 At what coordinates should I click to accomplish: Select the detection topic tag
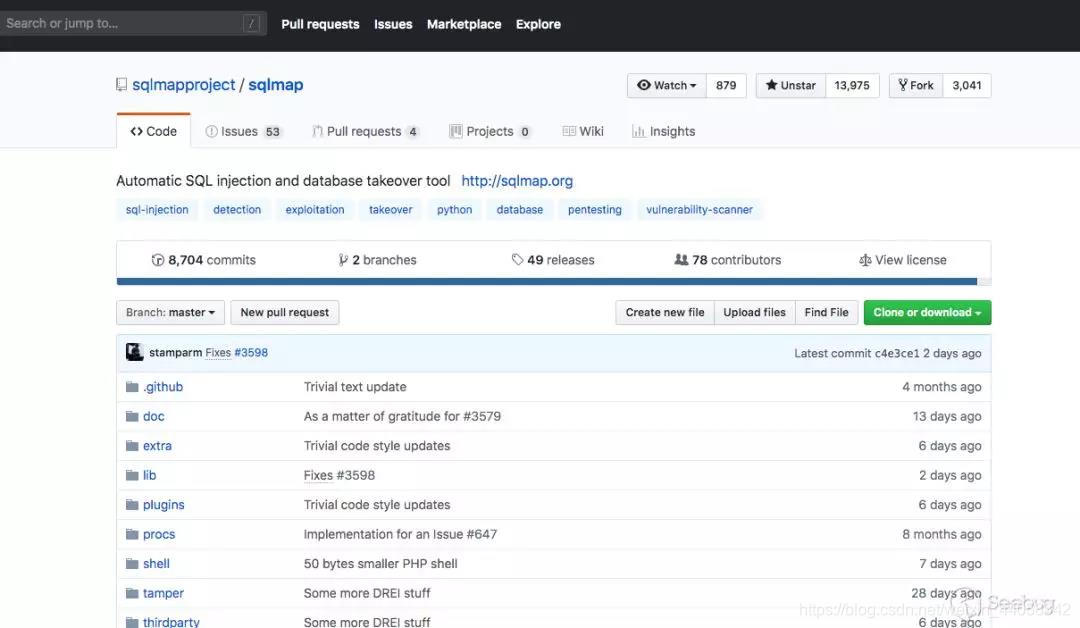237,210
